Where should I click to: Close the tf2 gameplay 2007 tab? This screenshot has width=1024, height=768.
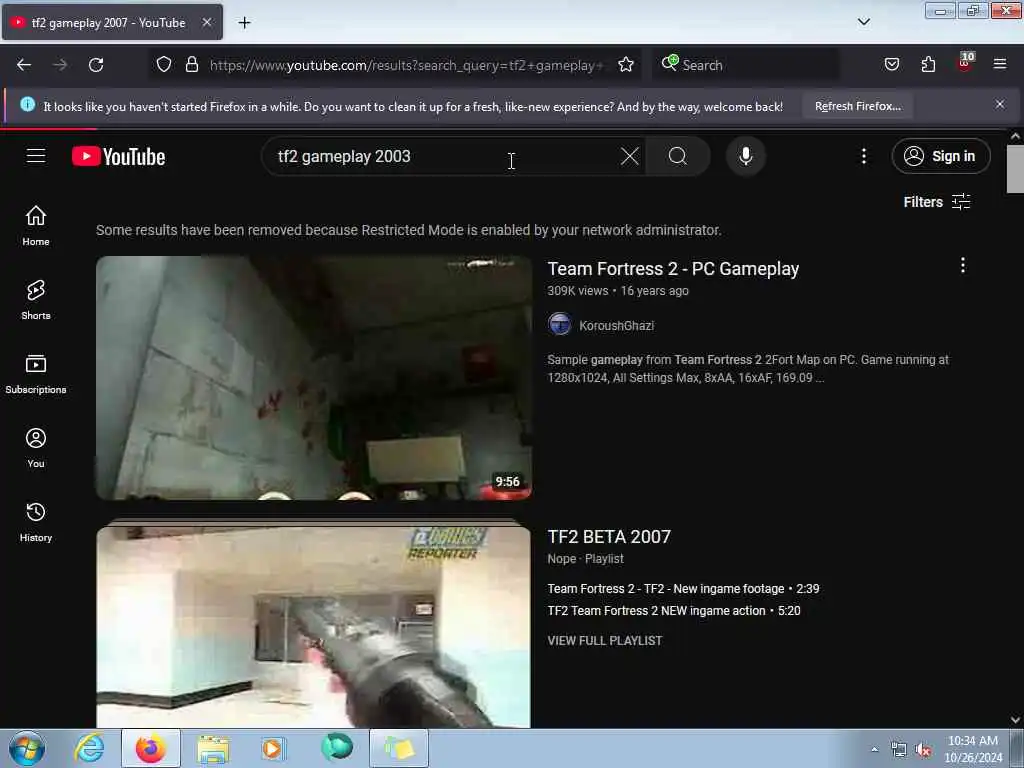[206, 22]
